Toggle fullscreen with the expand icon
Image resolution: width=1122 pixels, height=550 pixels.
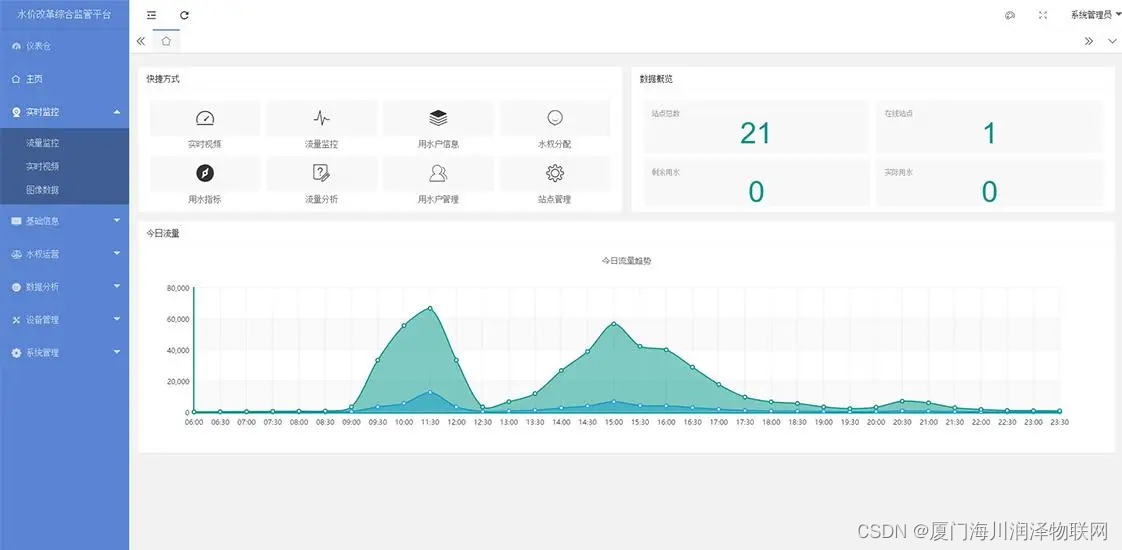pos(1043,15)
